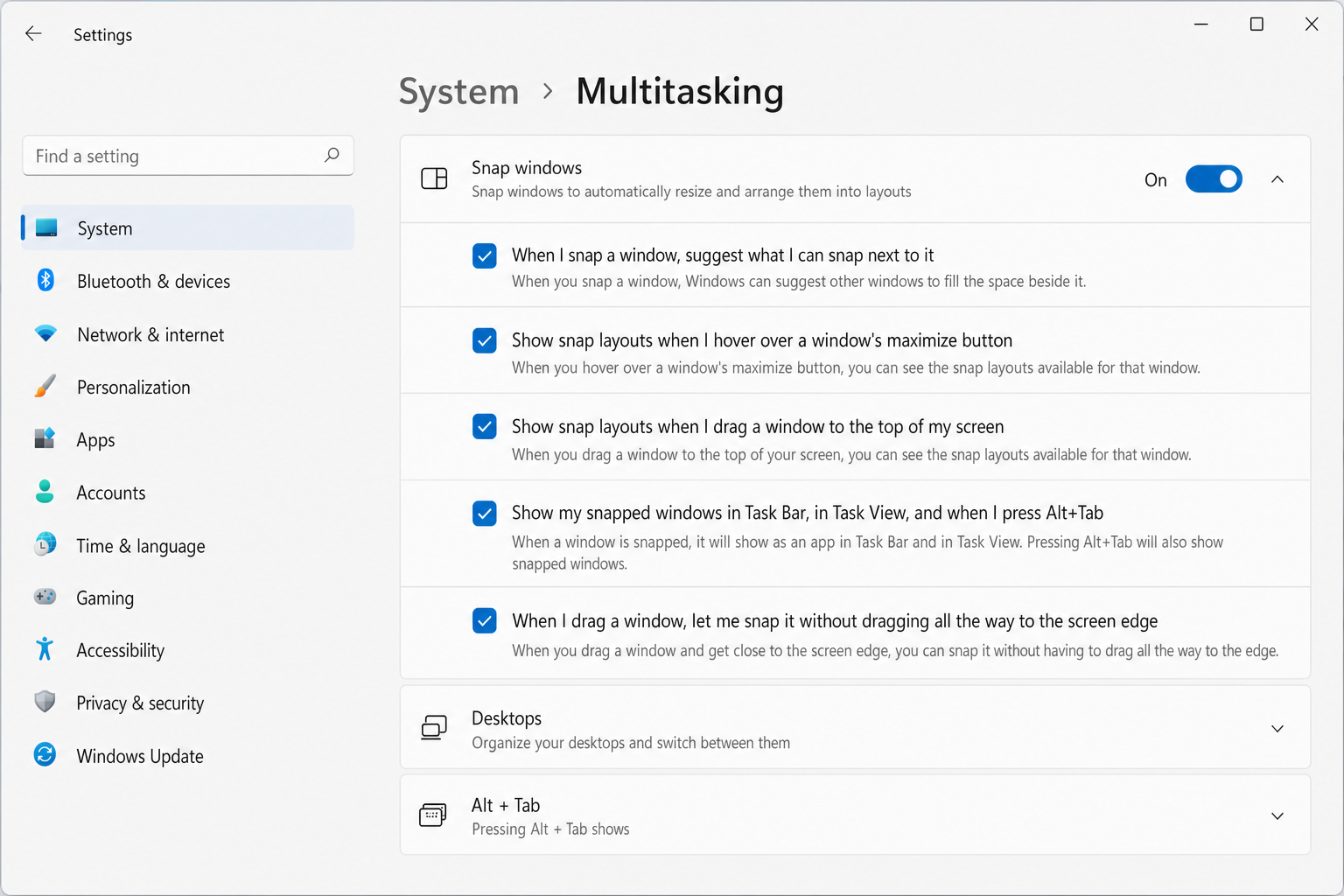
Task: Click the System breadcrumb link
Action: (x=458, y=92)
